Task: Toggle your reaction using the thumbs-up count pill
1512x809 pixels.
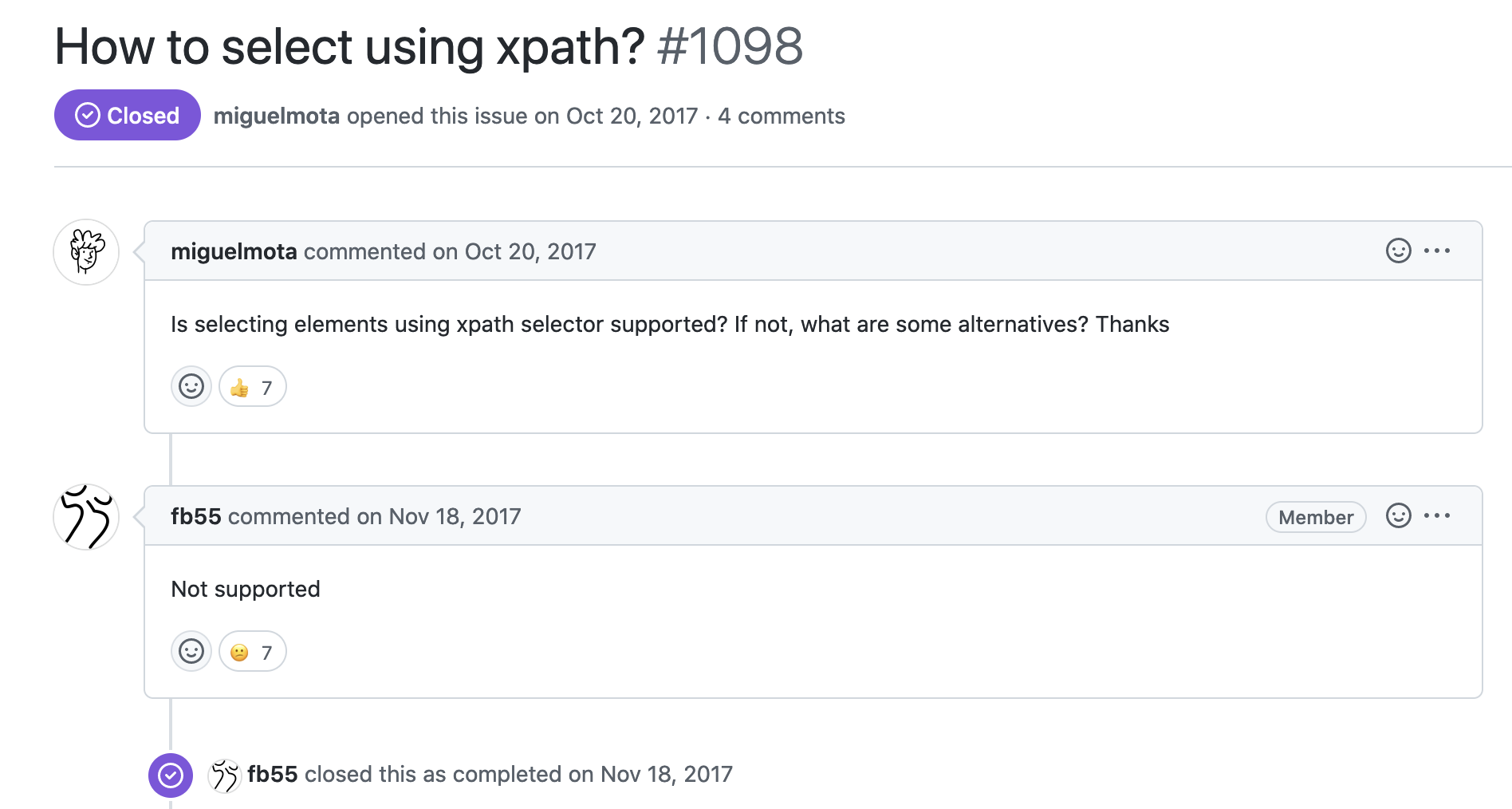Action: [252, 387]
